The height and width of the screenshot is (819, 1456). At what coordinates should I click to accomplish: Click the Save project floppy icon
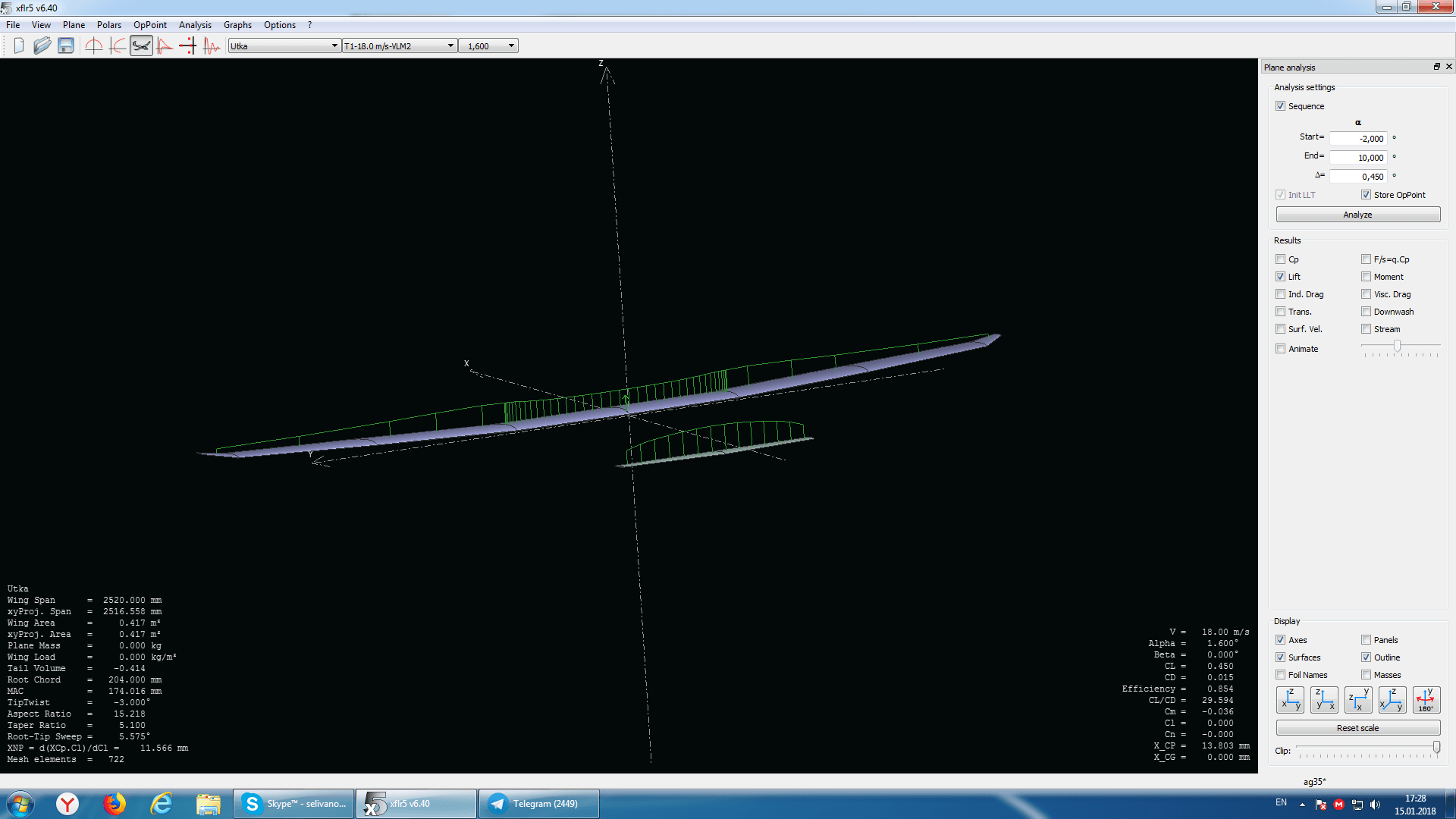pos(66,46)
